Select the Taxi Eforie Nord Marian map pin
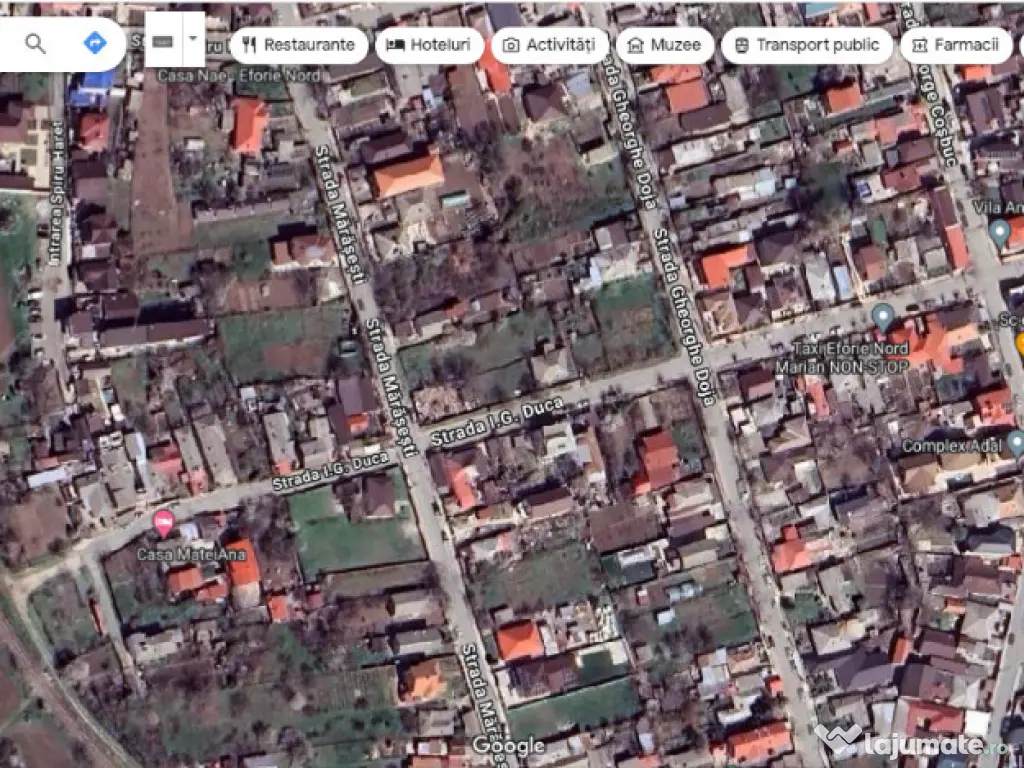This screenshot has height=768, width=1024. click(x=884, y=318)
